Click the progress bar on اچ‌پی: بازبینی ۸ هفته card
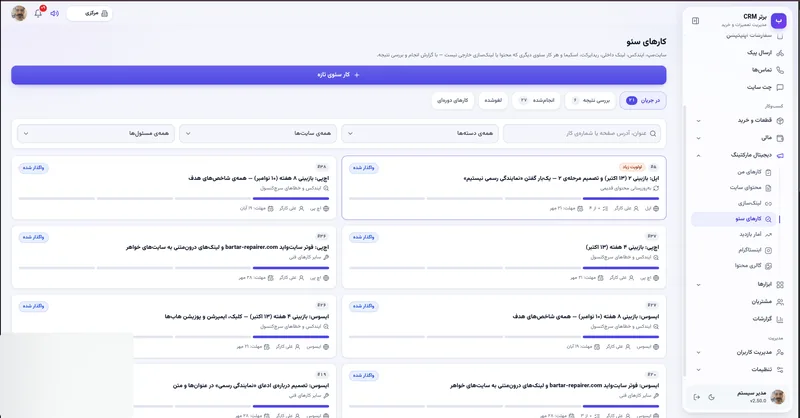The image size is (800, 418). (x=174, y=199)
